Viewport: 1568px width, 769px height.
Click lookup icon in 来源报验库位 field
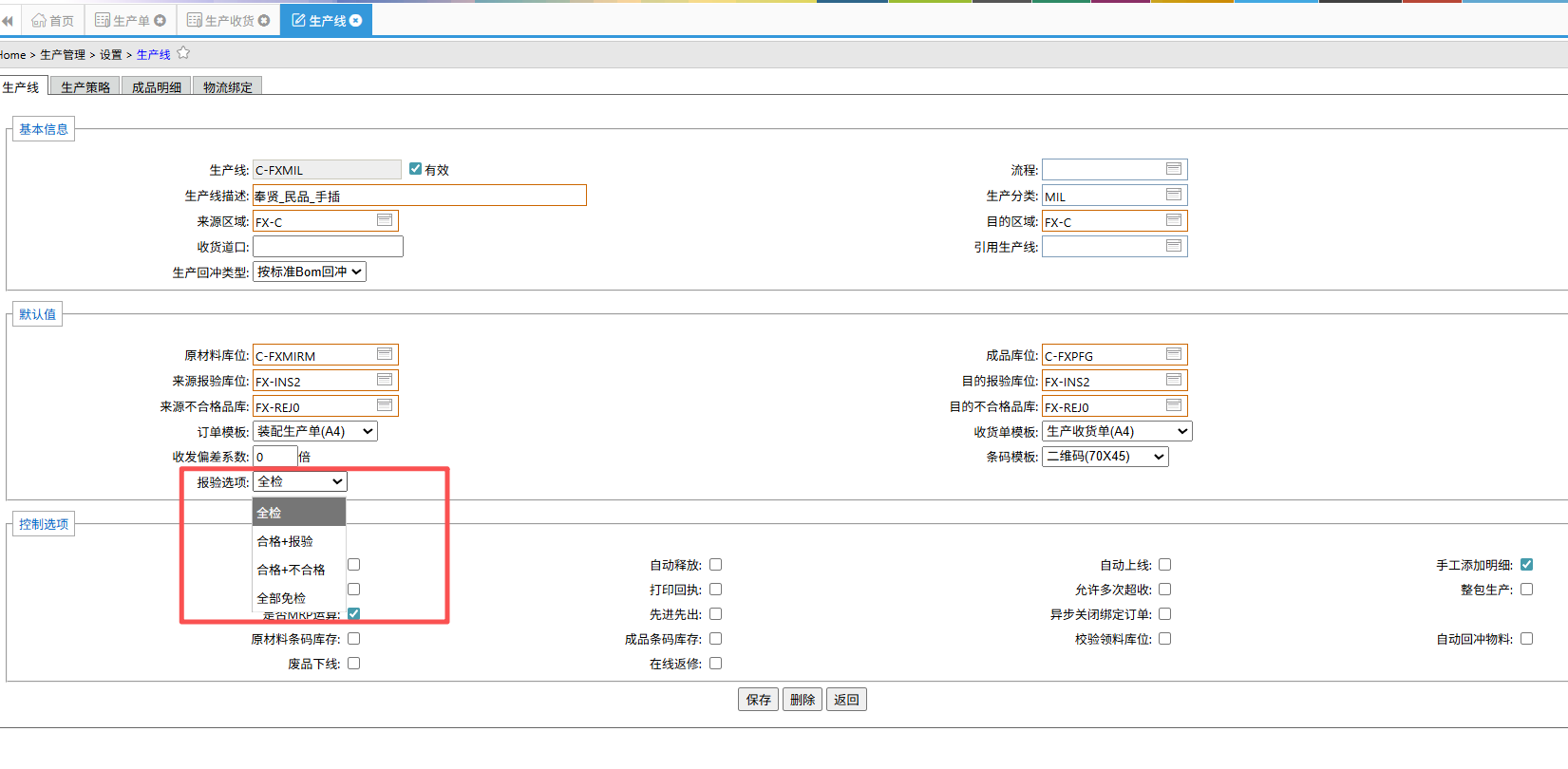(385, 380)
